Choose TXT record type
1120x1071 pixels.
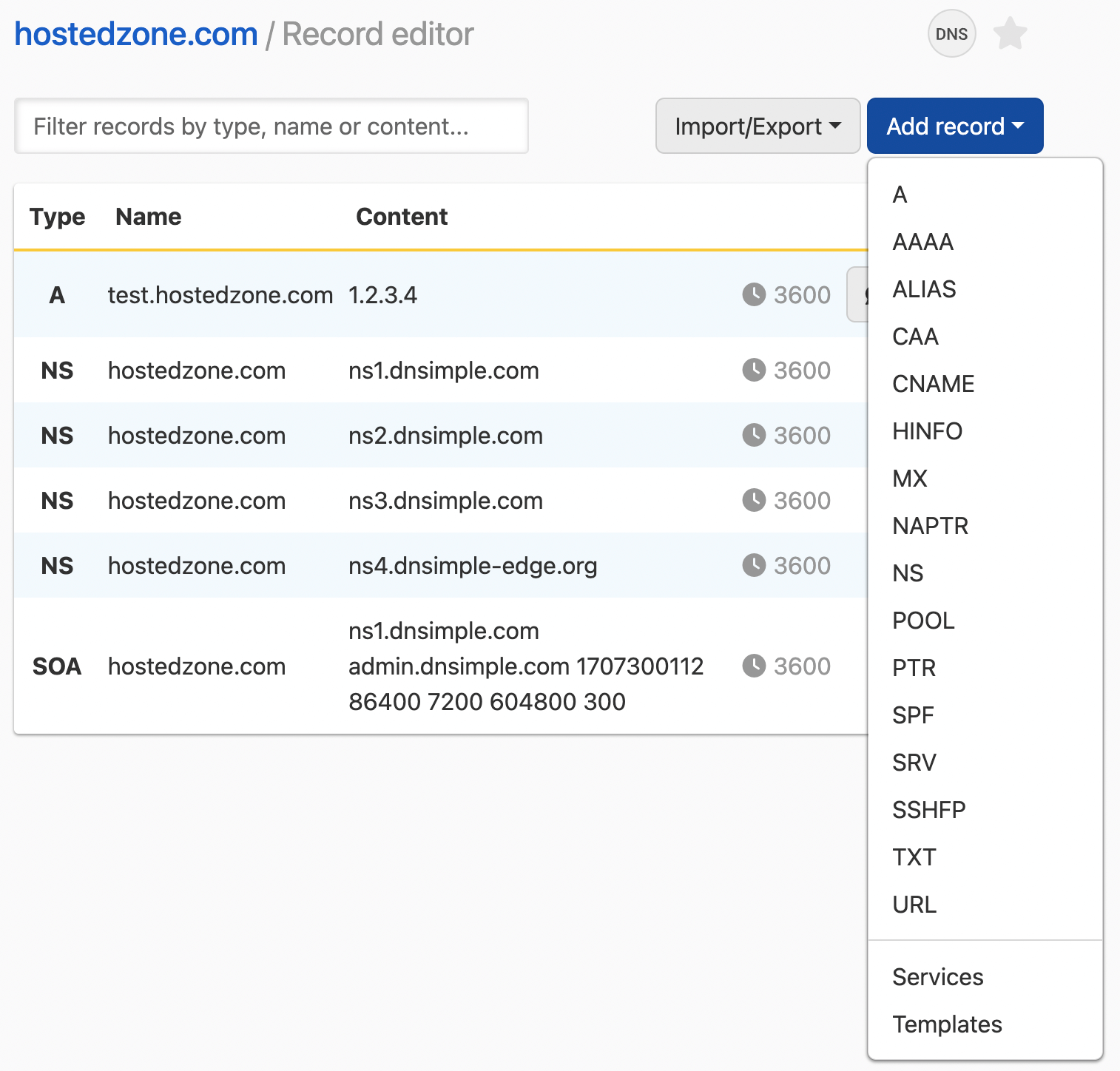click(914, 857)
